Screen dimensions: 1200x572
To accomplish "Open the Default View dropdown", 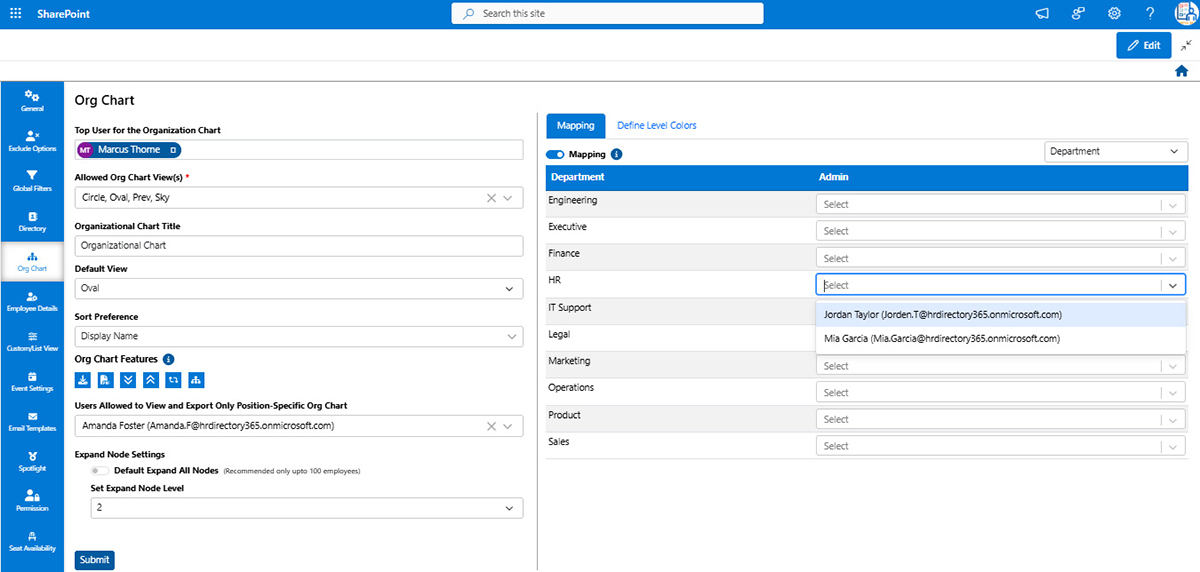I will coord(299,288).
